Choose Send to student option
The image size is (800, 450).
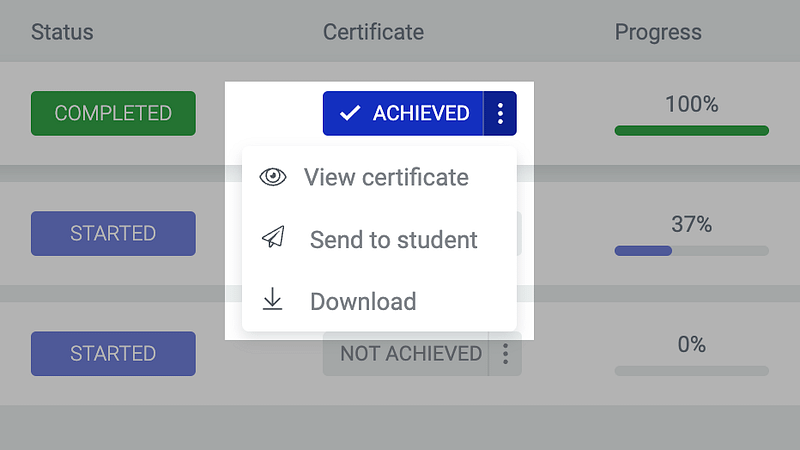pos(379,239)
